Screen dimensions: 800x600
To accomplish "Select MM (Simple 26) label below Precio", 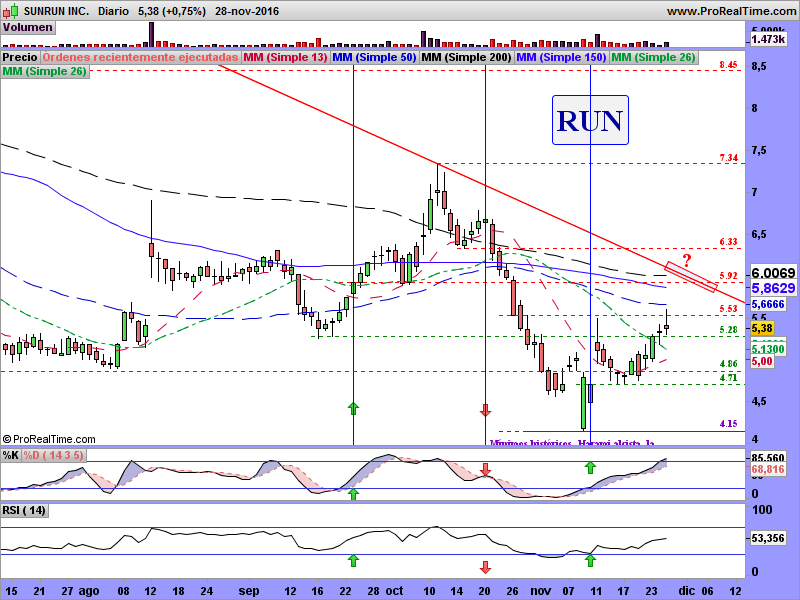I will [x=45, y=71].
